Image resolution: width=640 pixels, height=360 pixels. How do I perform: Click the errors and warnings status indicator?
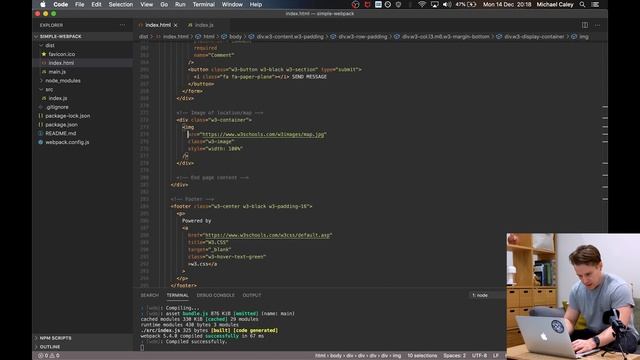(49, 356)
